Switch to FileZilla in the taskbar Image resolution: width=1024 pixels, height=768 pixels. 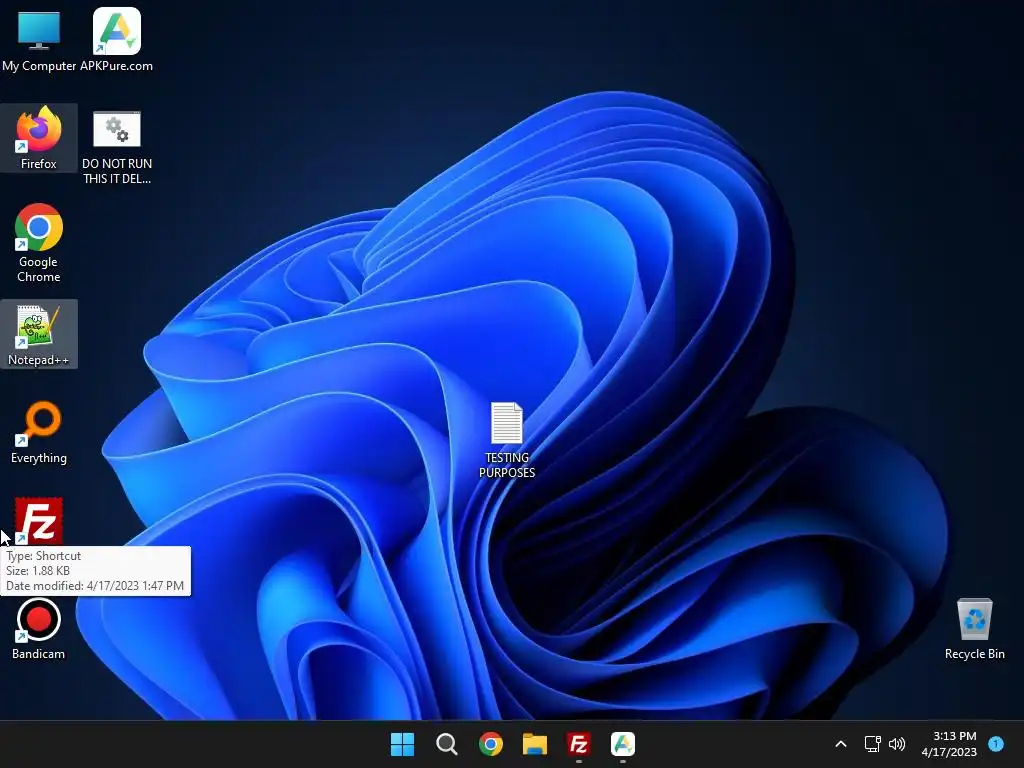pos(579,744)
